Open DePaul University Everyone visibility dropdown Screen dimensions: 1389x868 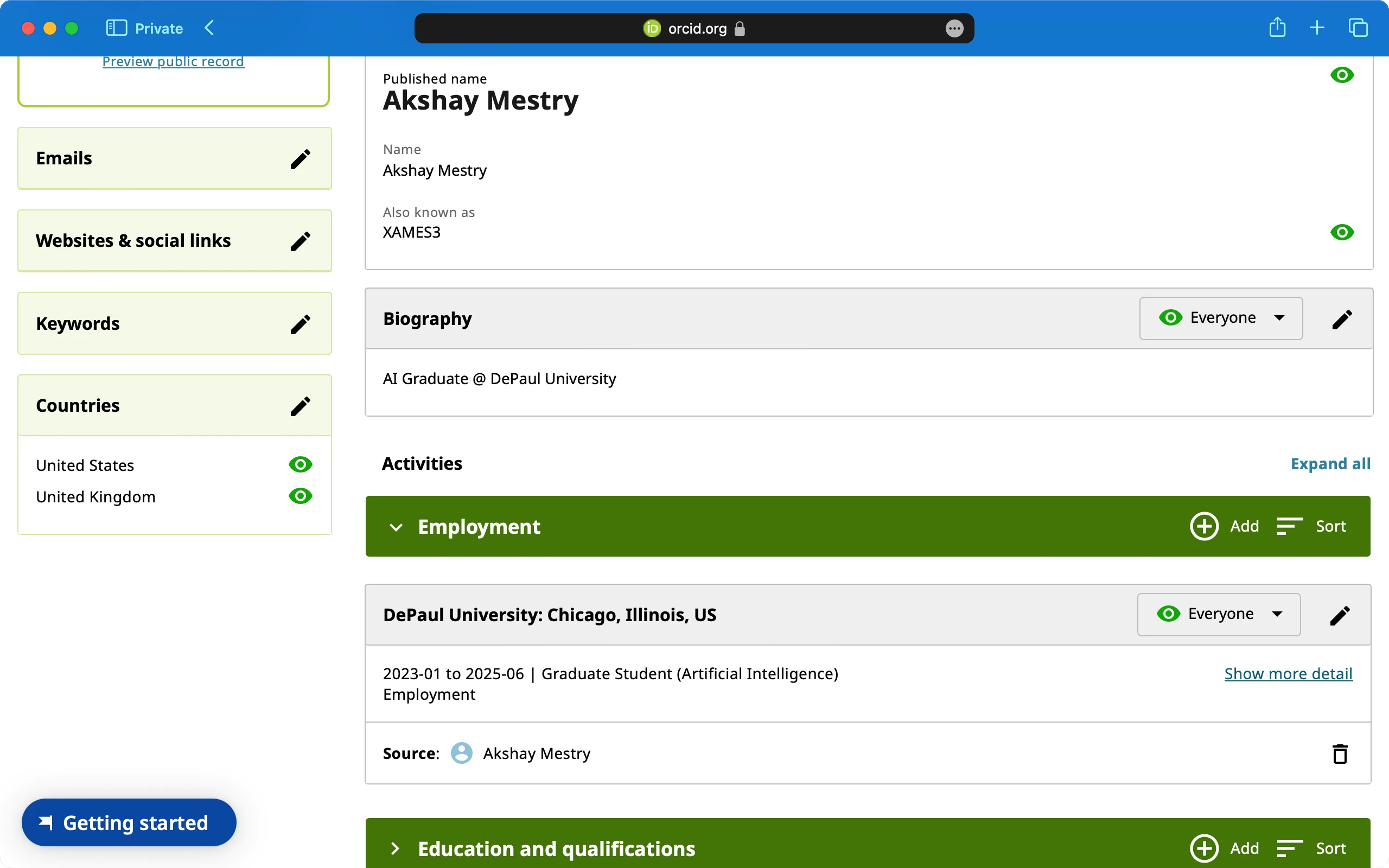(x=1219, y=614)
